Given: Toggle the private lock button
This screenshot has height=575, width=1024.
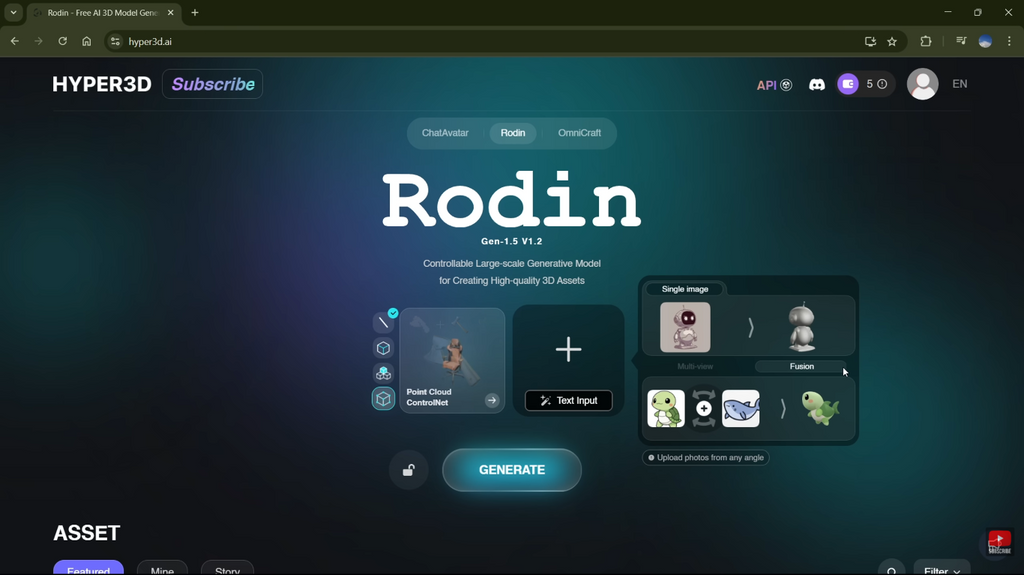Looking at the screenshot, I should [409, 470].
